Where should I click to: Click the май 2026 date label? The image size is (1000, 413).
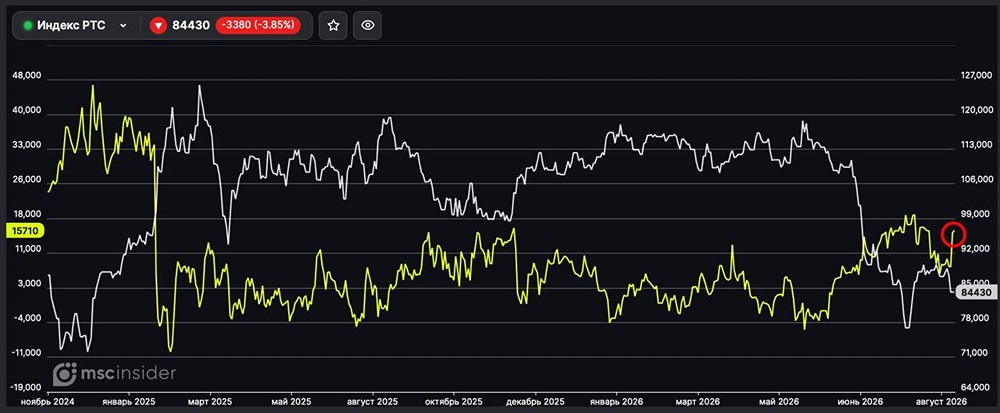coord(780,402)
